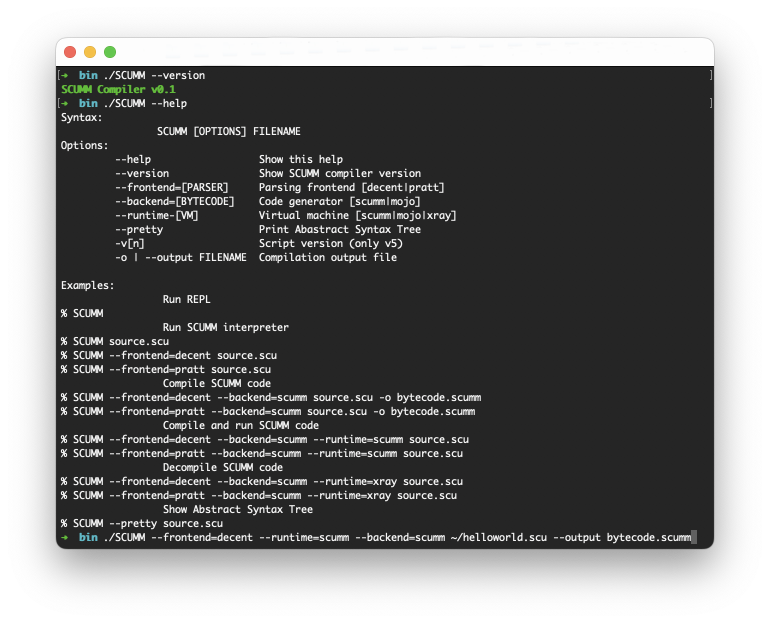770x623 pixels.
Task: Click the 'Syntax:' heading
Action: pos(82,117)
